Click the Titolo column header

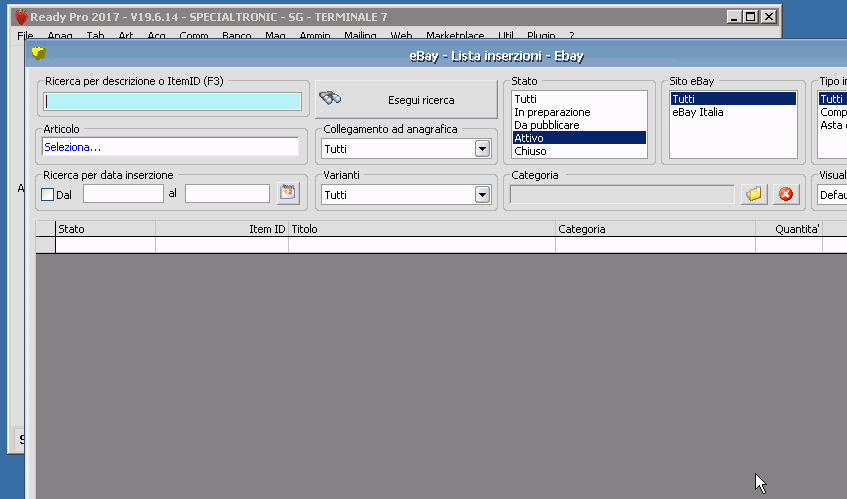click(x=422, y=229)
